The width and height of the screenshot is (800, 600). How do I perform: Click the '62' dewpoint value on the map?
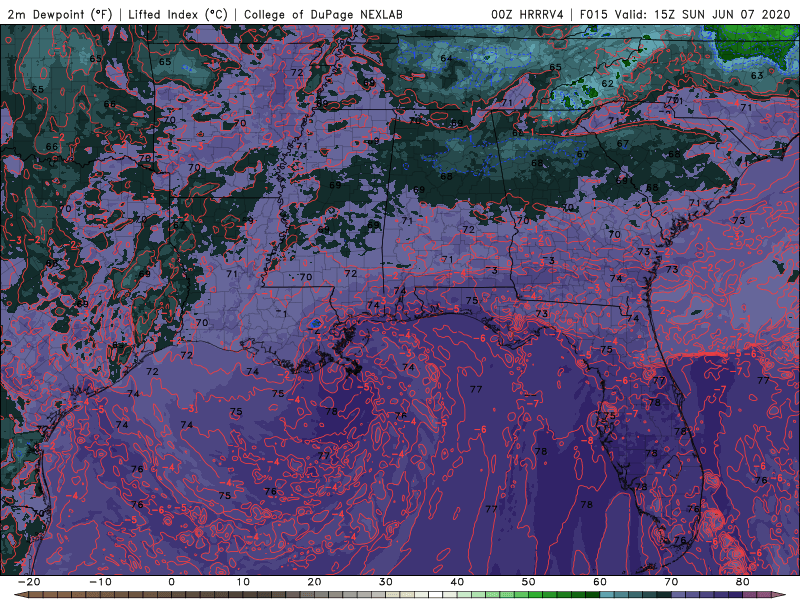coord(608,84)
